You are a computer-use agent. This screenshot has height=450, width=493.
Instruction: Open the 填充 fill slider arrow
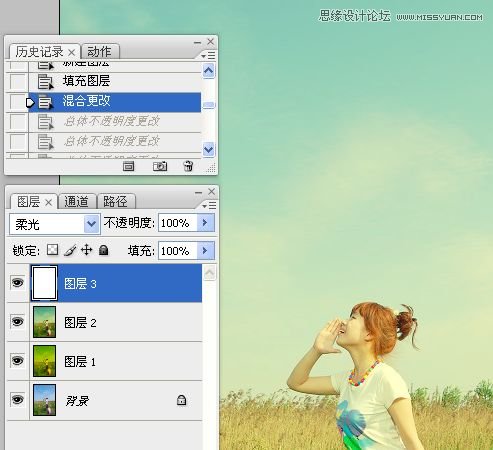[205, 250]
